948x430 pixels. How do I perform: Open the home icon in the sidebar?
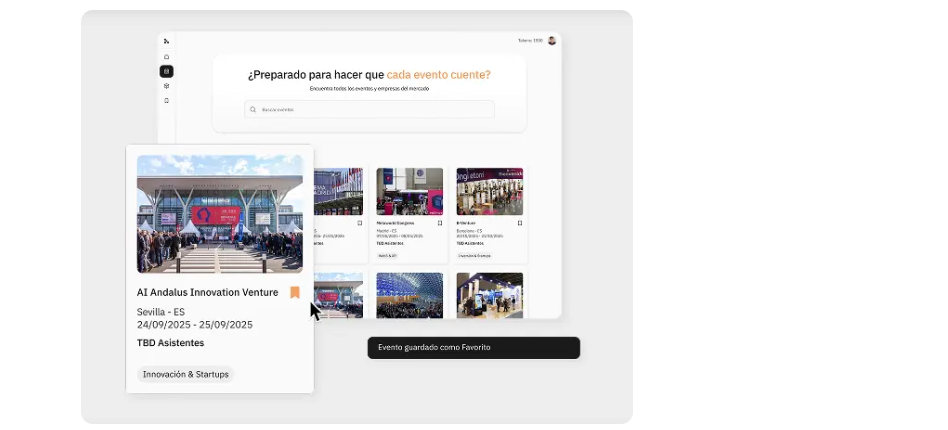click(166, 57)
